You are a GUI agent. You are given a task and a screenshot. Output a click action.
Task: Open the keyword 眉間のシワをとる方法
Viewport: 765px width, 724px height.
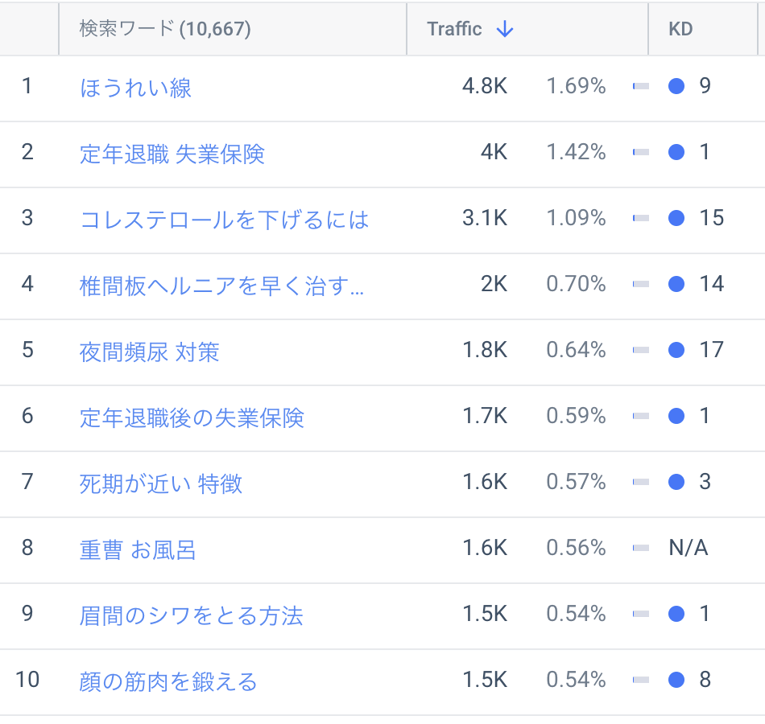click(x=191, y=616)
